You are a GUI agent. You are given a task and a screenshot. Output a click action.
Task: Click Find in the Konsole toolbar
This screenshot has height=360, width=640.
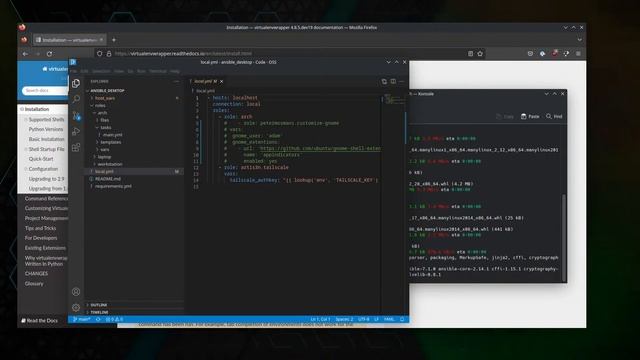coord(554,116)
